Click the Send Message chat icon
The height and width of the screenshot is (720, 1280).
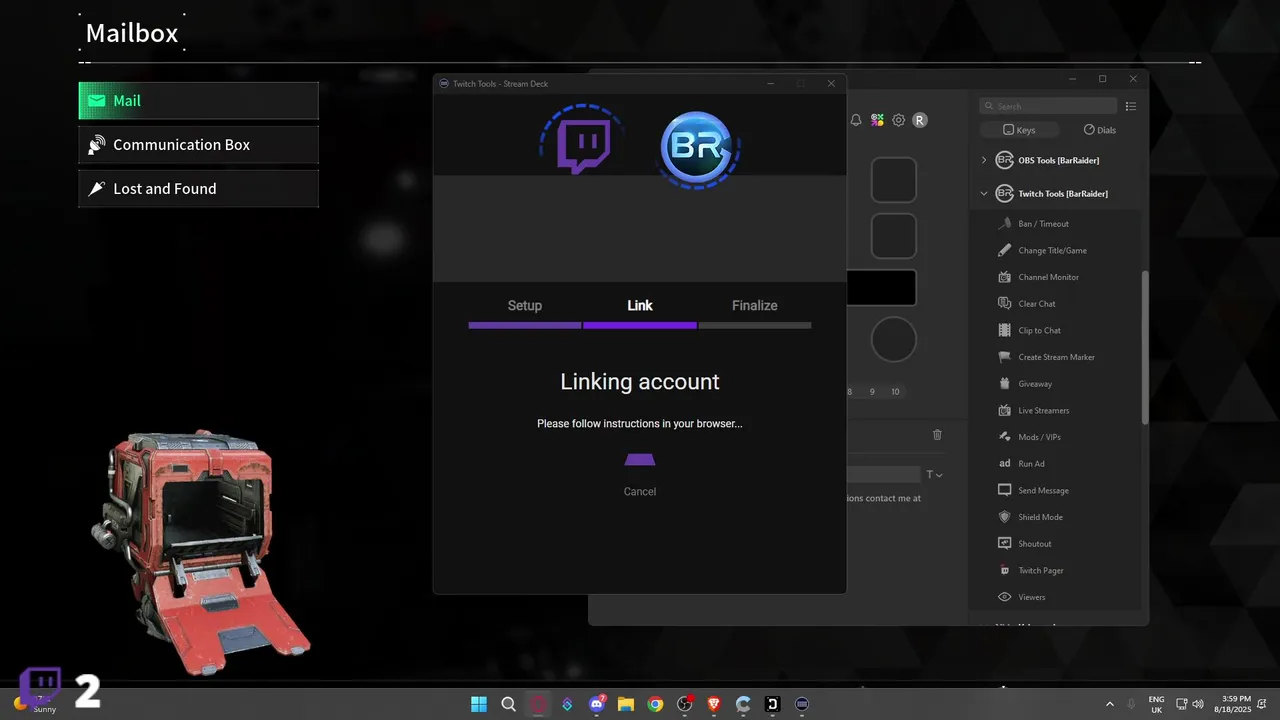point(1005,490)
